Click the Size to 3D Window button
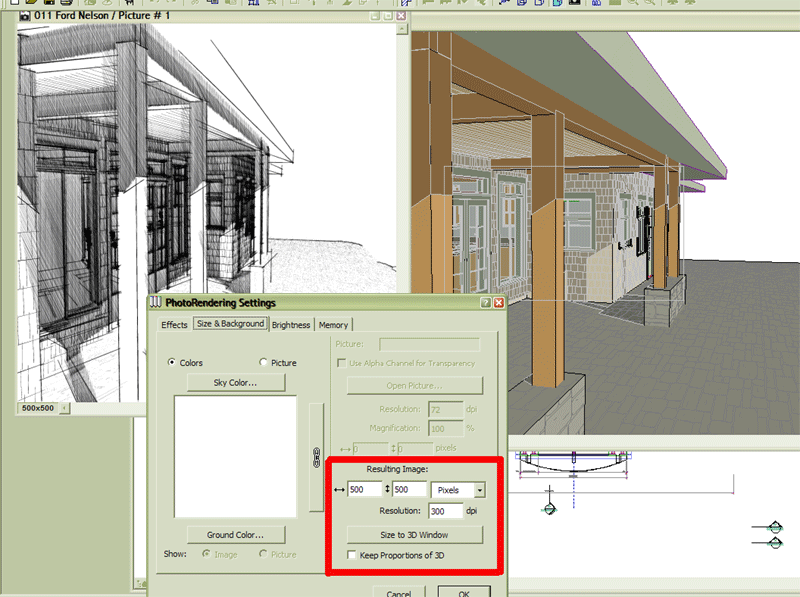The image size is (800, 597). (415, 533)
